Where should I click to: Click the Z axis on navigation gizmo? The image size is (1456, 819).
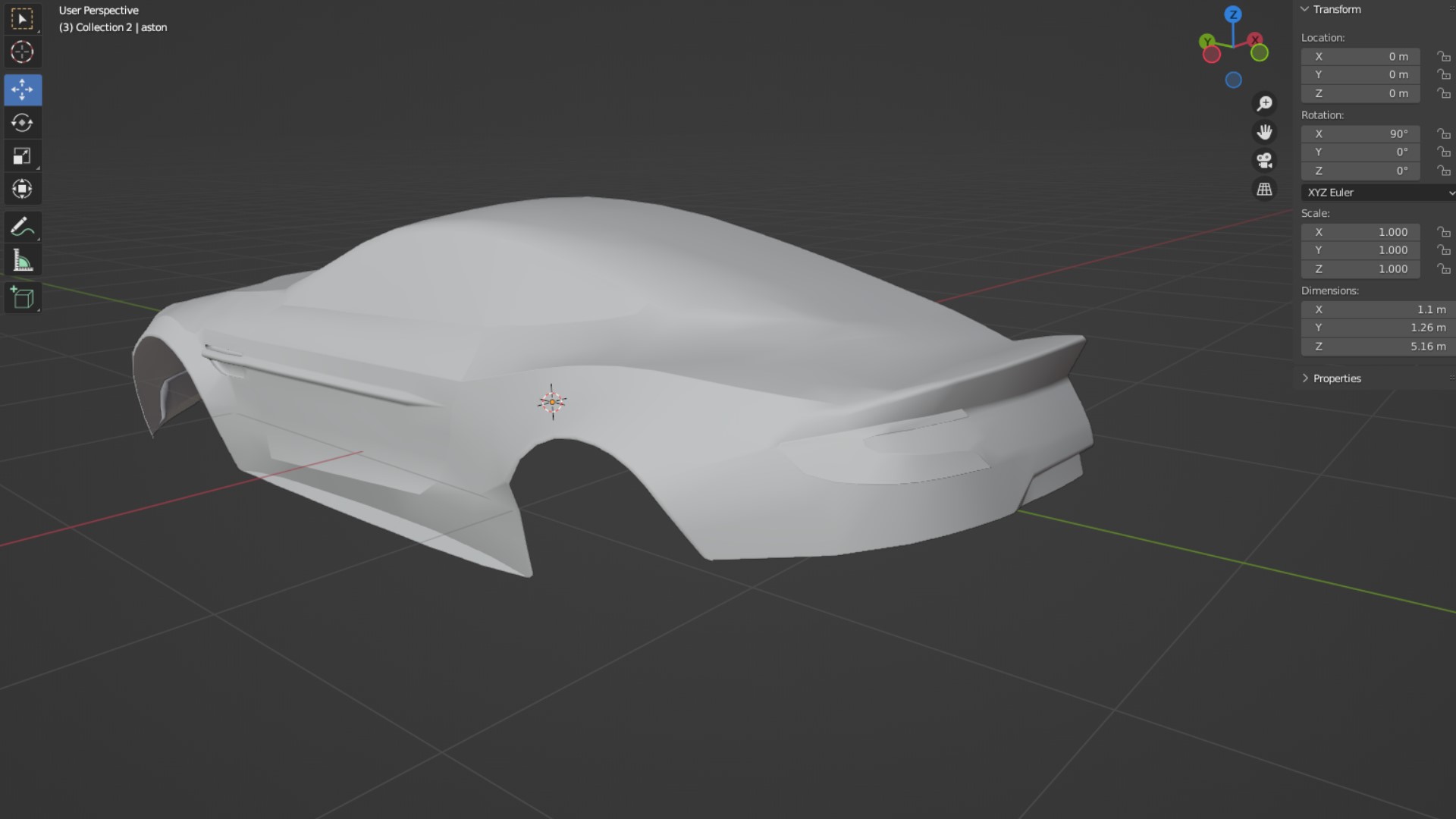[x=1233, y=14]
